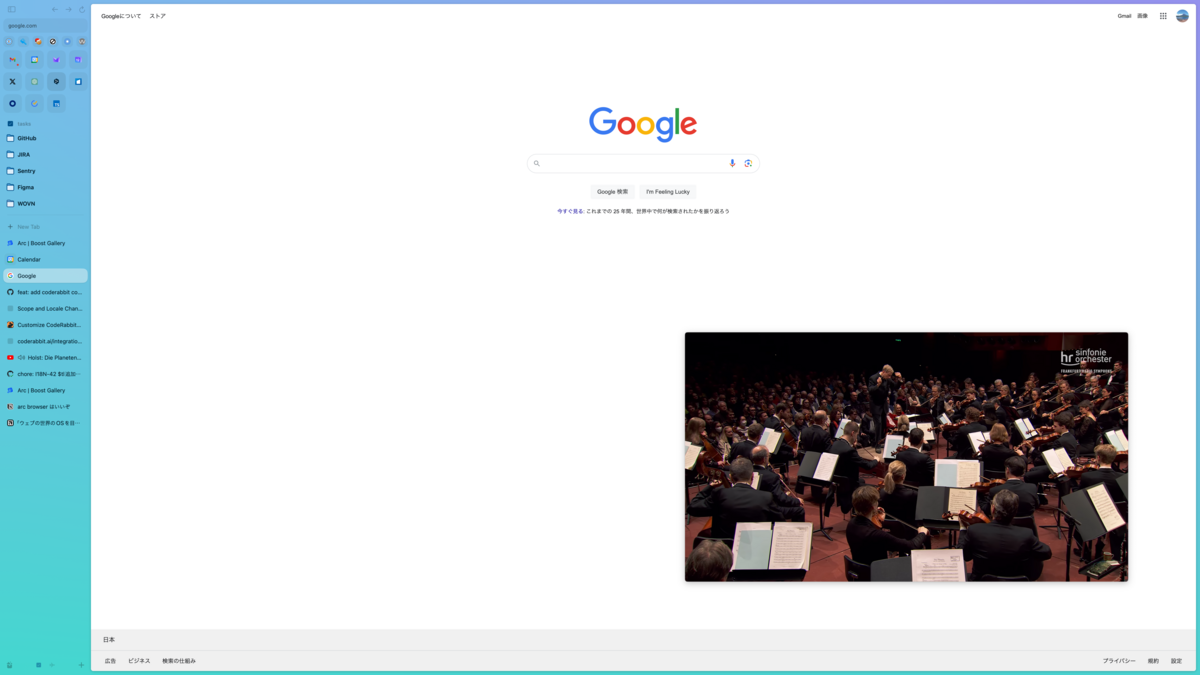Open the swirling blue circle pinned tile
The height and width of the screenshot is (675, 1200).
pos(34,103)
